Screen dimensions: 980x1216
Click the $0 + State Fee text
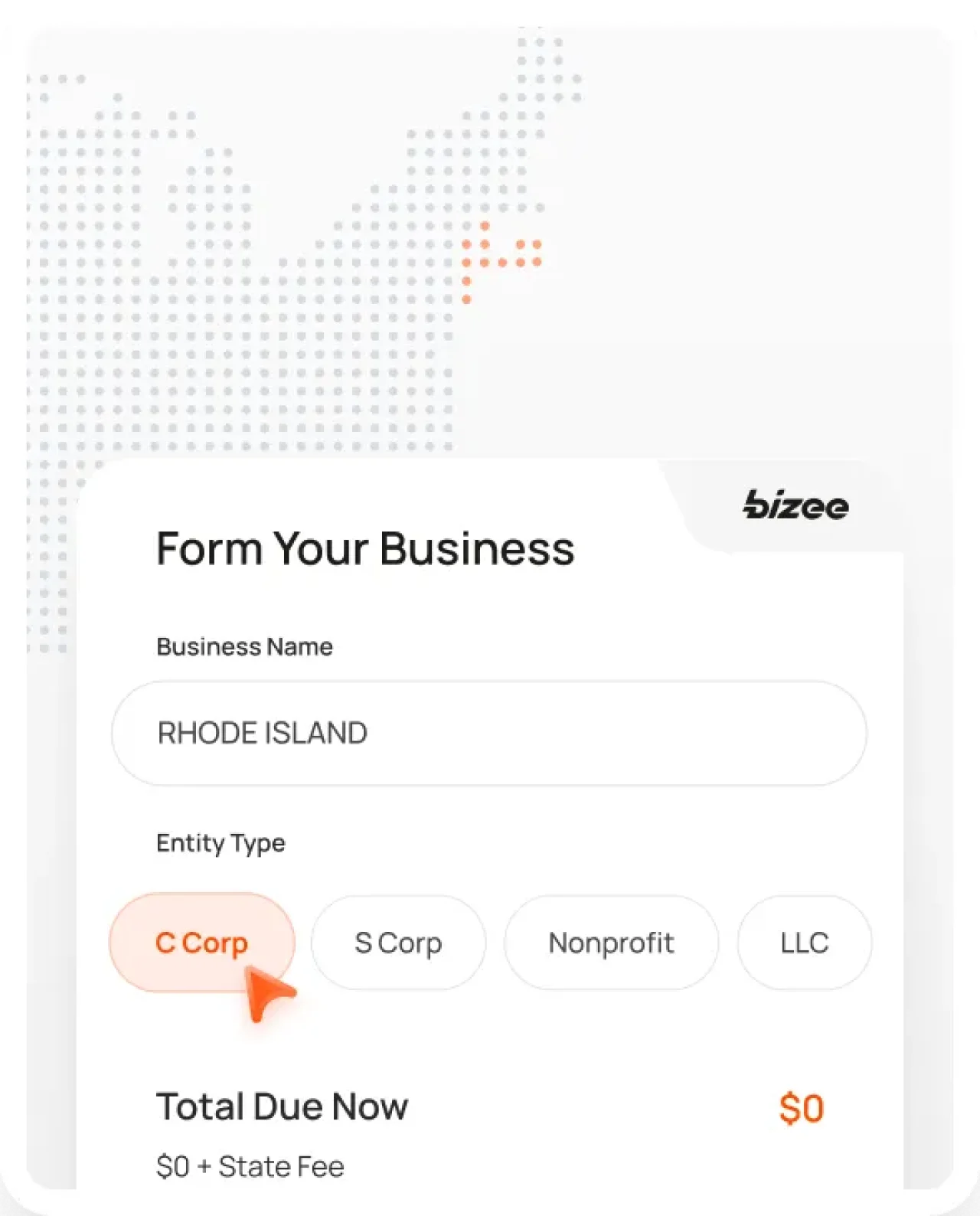tap(250, 1165)
